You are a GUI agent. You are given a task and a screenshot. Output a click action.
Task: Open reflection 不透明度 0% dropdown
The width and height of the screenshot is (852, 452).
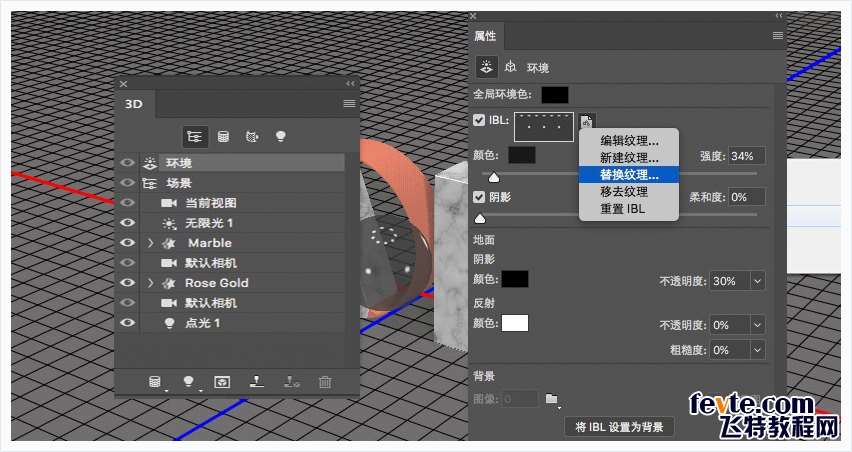[757, 325]
